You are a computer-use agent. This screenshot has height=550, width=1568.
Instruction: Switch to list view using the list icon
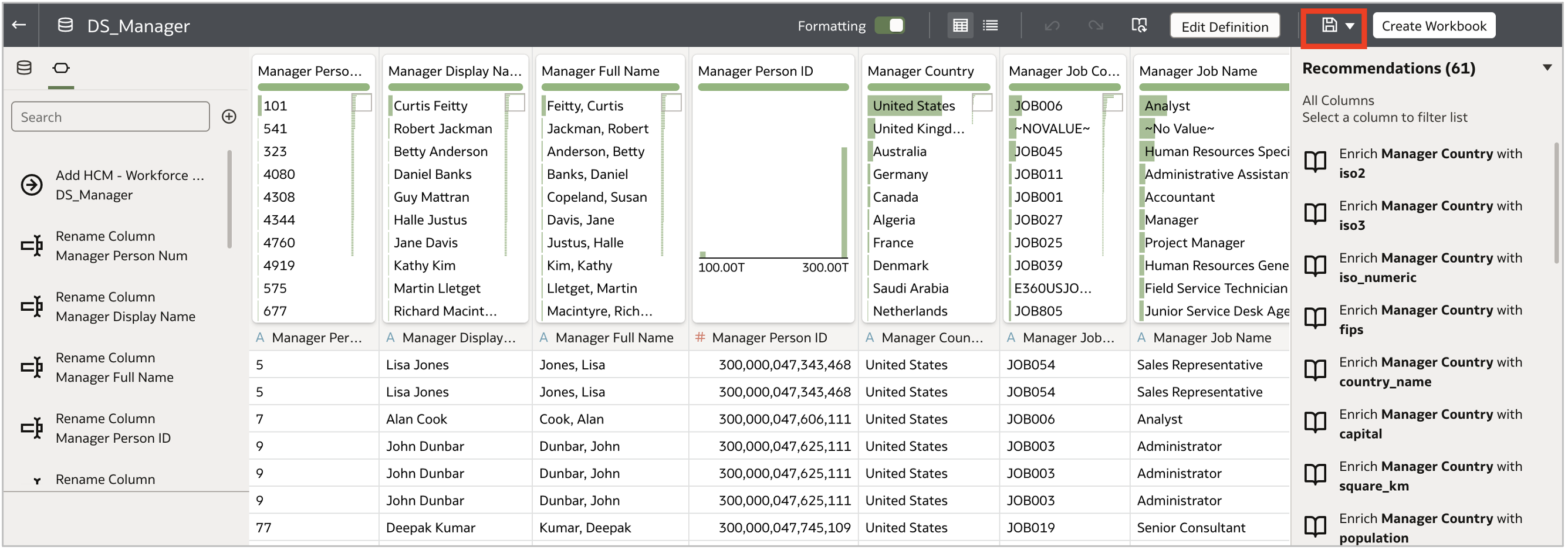pos(991,25)
